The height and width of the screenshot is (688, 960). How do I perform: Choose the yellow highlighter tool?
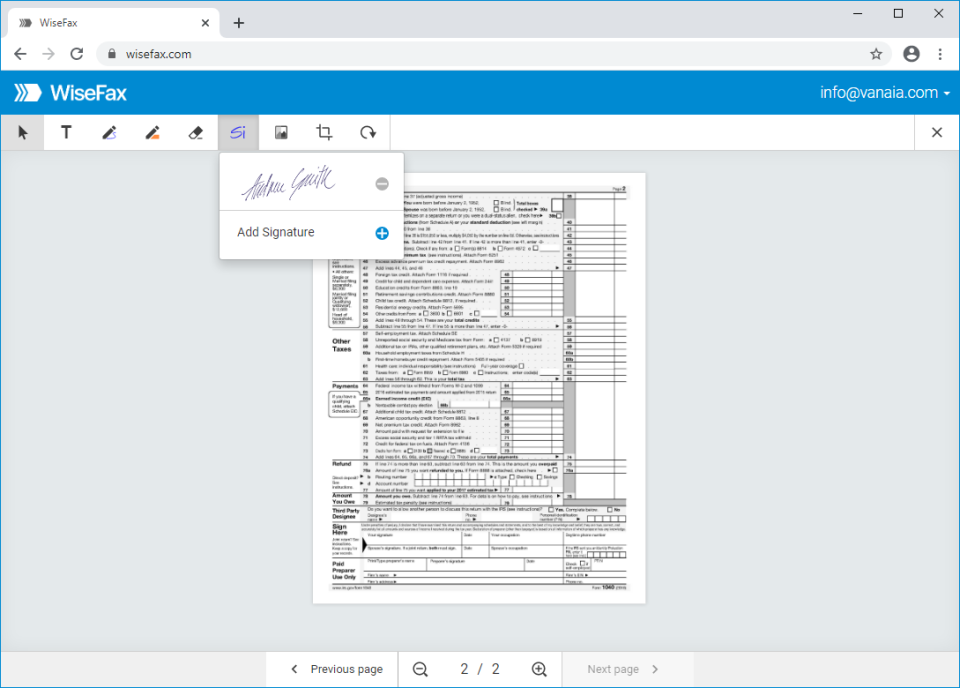tap(152, 131)
